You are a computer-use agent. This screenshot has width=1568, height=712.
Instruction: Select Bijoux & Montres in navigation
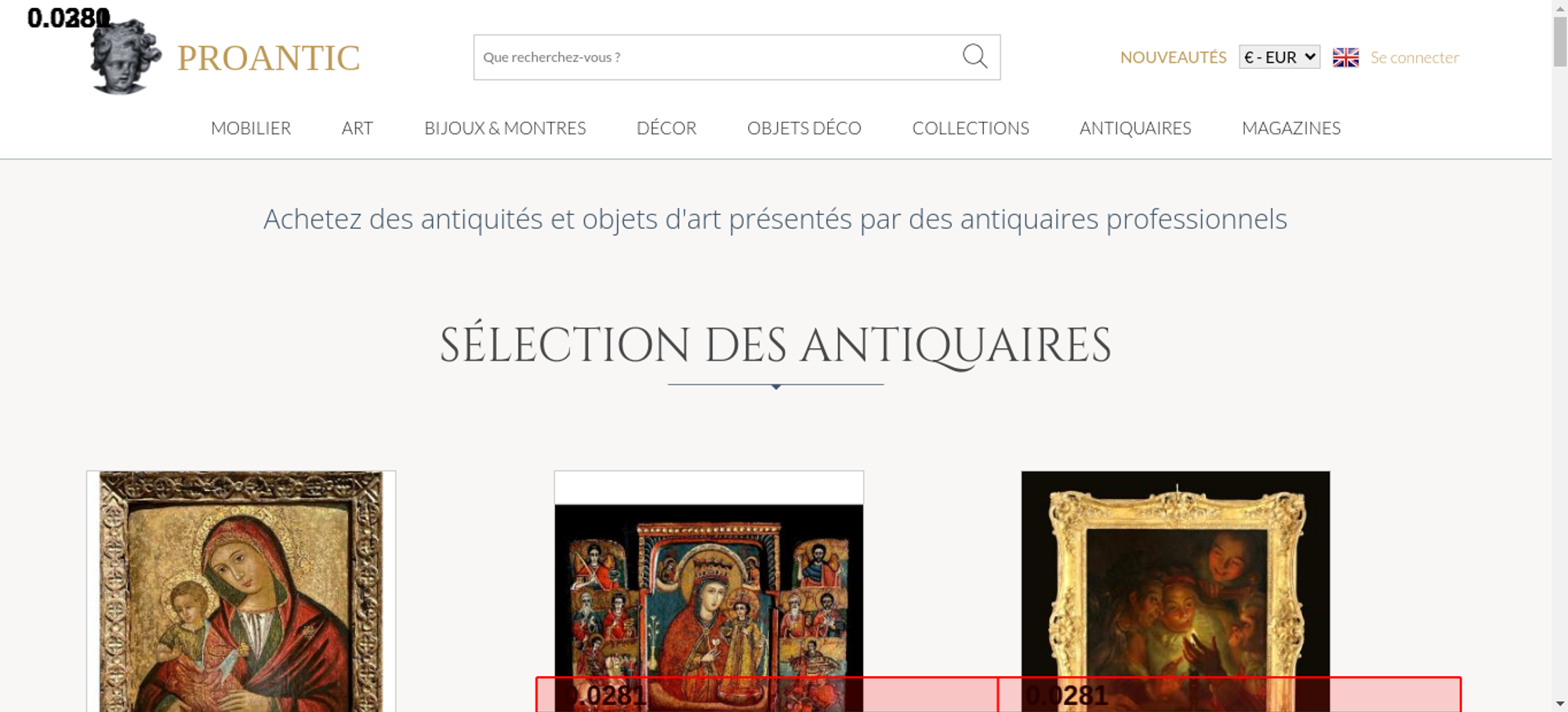[505, 128]
